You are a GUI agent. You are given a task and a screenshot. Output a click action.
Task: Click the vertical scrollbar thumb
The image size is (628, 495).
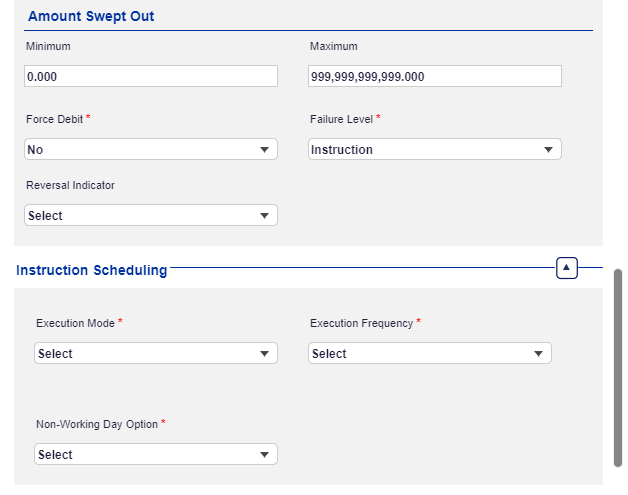(x=618, y=366)
